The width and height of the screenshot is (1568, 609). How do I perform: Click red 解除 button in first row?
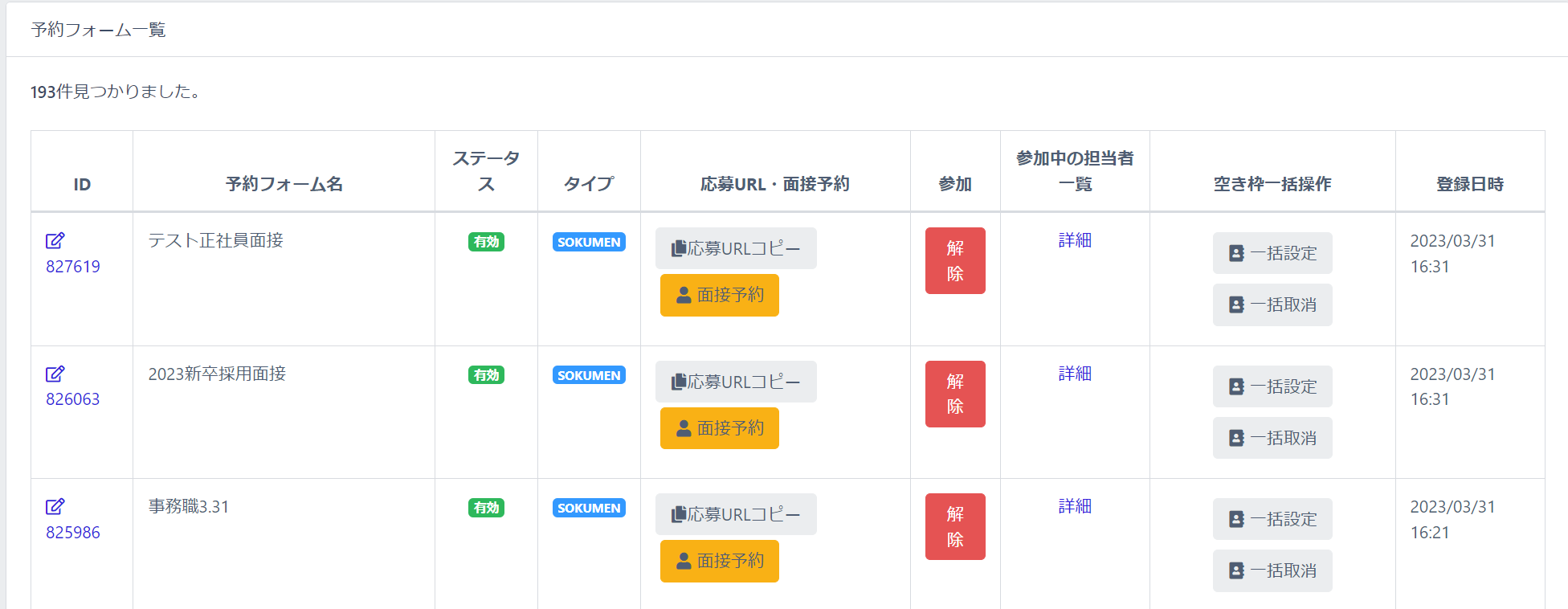(955, 260)
